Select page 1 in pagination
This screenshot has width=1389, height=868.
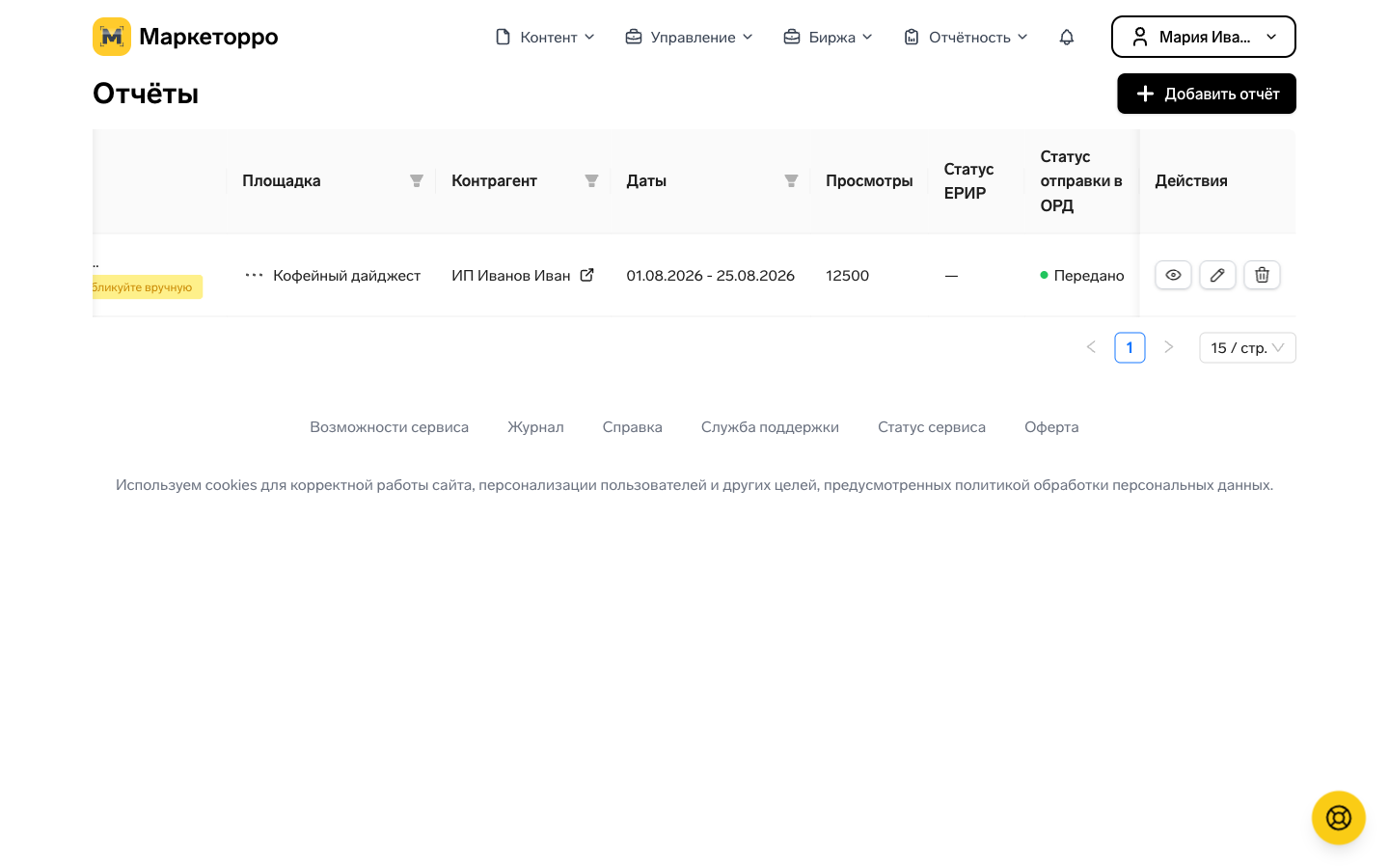[x=1130, y=347]
